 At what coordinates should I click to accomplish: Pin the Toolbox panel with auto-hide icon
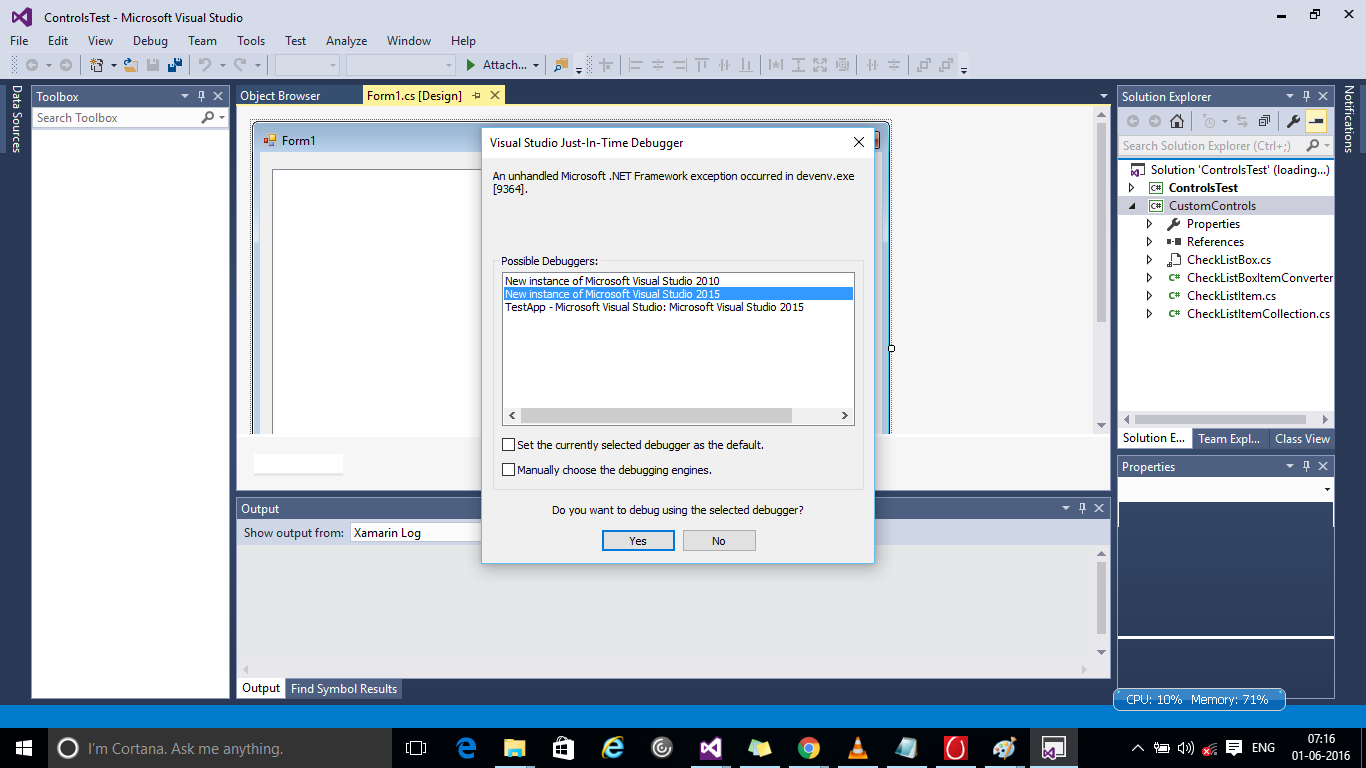(201, 97)
